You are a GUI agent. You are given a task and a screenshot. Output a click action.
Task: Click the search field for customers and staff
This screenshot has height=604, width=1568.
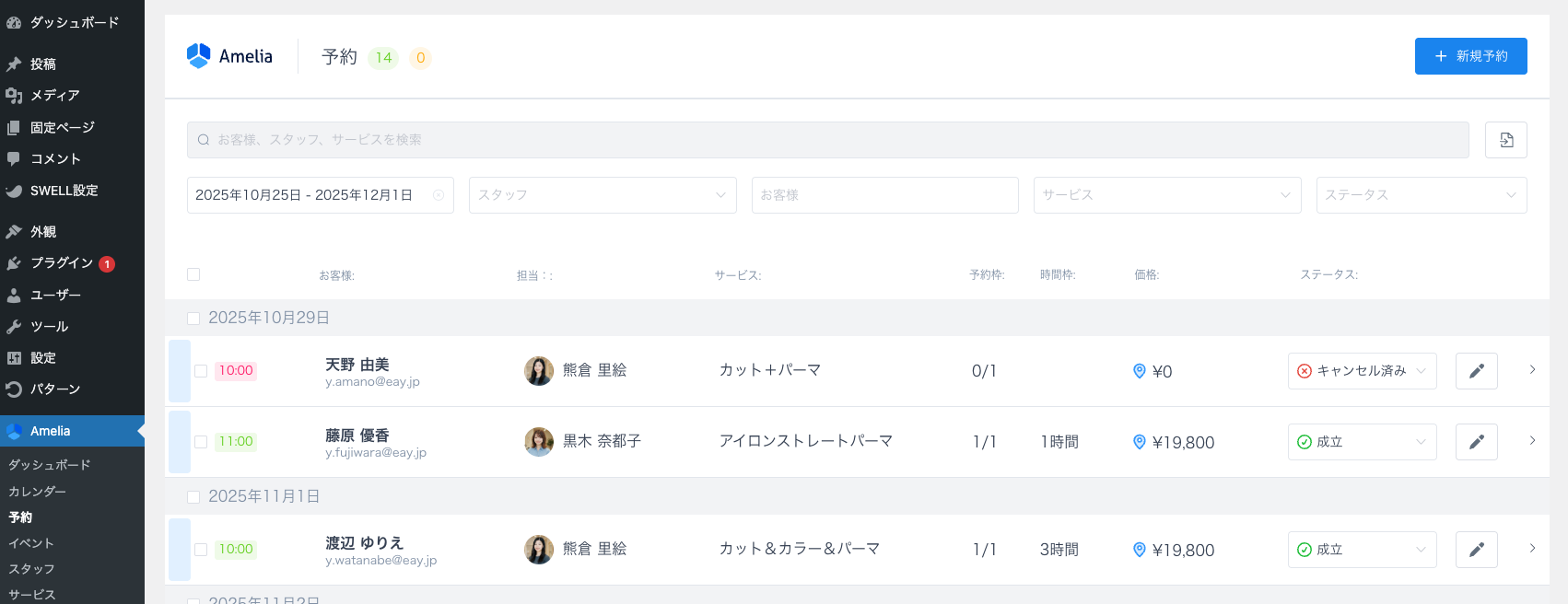click(827, 140)
